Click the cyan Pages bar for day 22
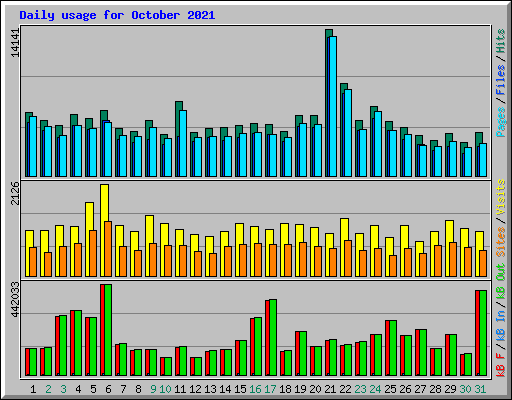Screen dimensions: 512x400 (x=348, y=133)
